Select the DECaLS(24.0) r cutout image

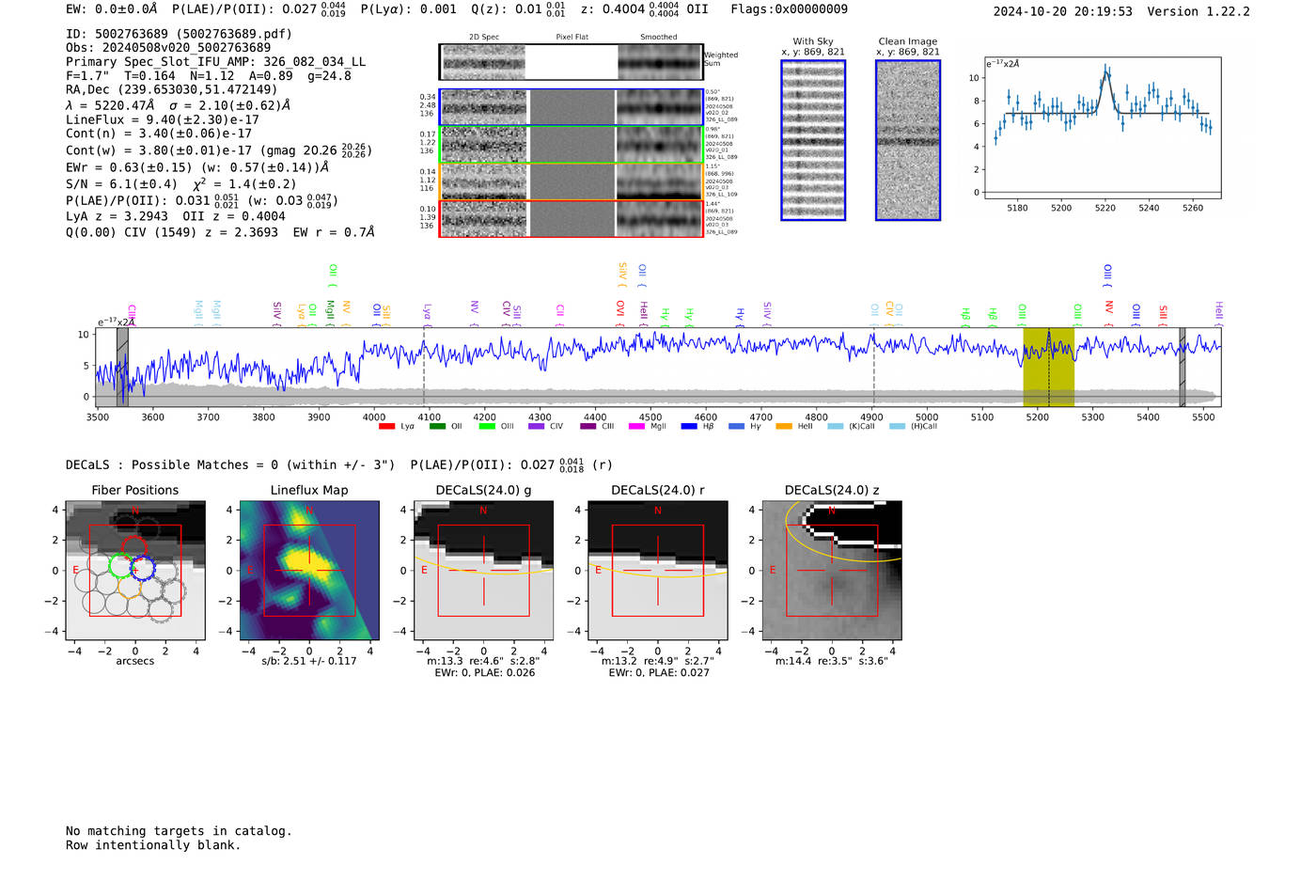click(x=657, y=571)
